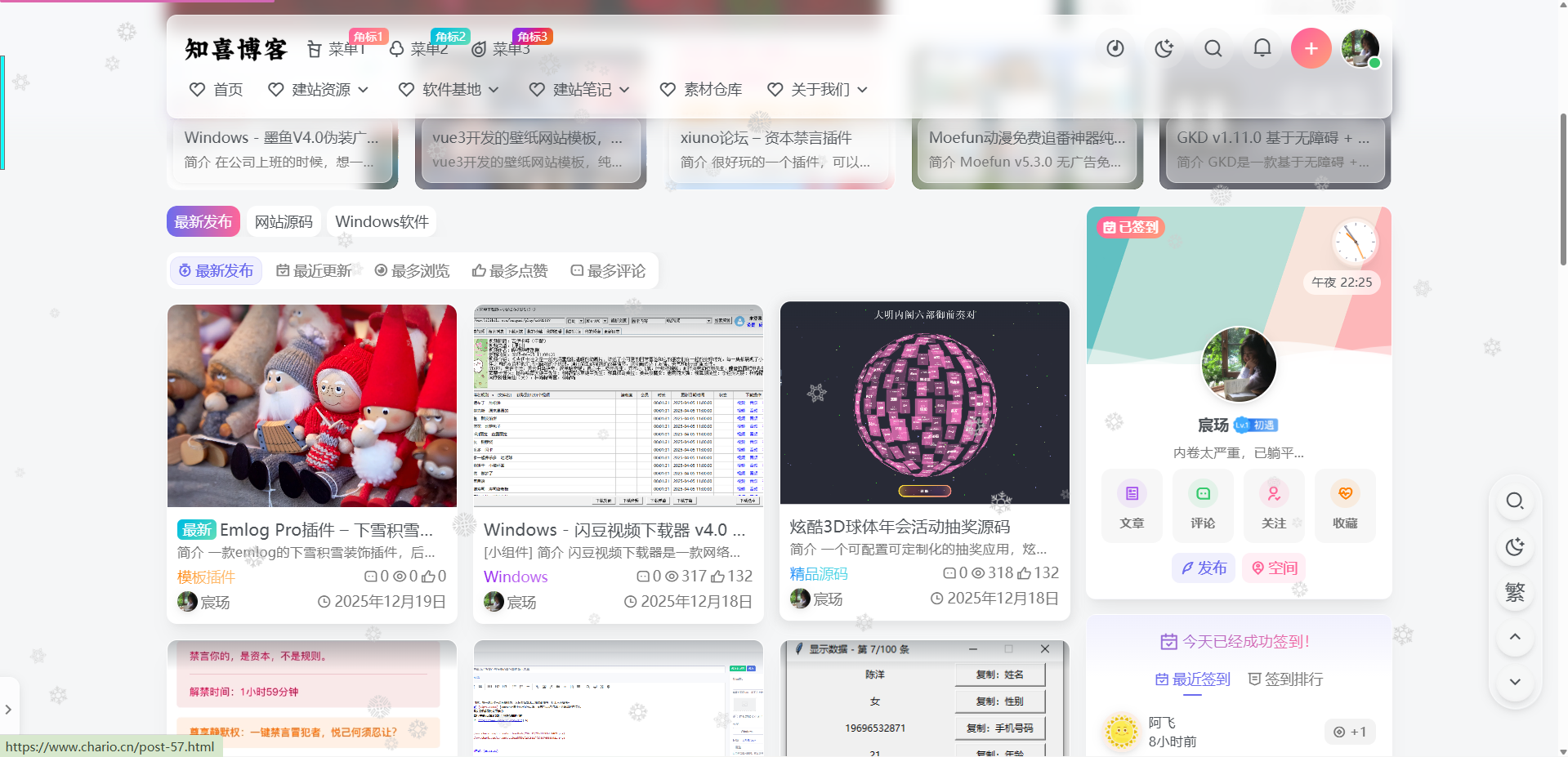Toggle dark mode with the moon icon in header

1164,48
